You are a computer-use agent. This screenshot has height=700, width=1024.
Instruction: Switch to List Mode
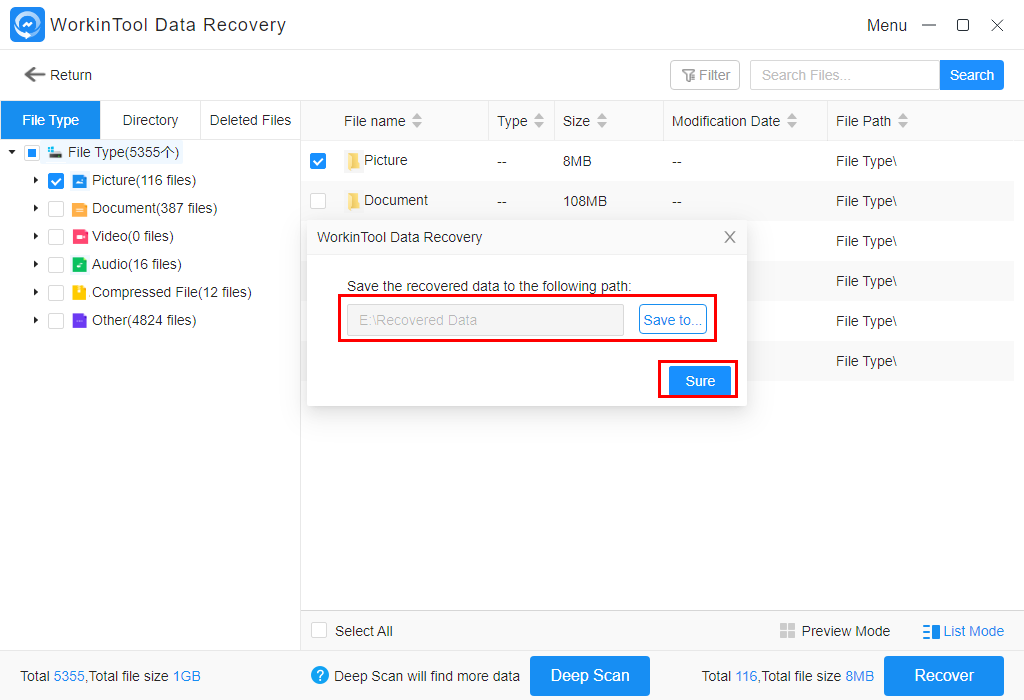(963, 631)
